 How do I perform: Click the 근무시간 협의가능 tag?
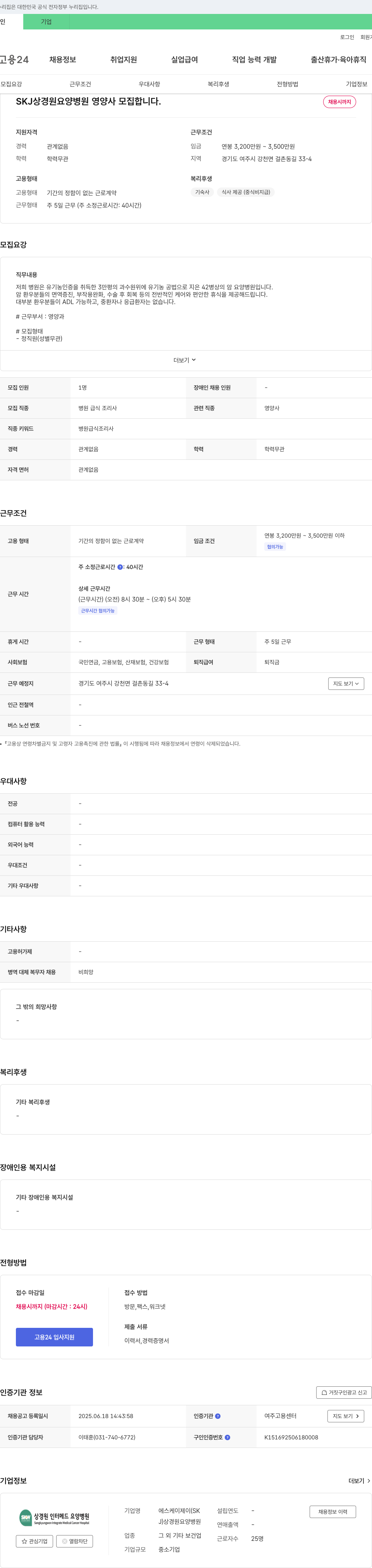click(x=97, y=610)
